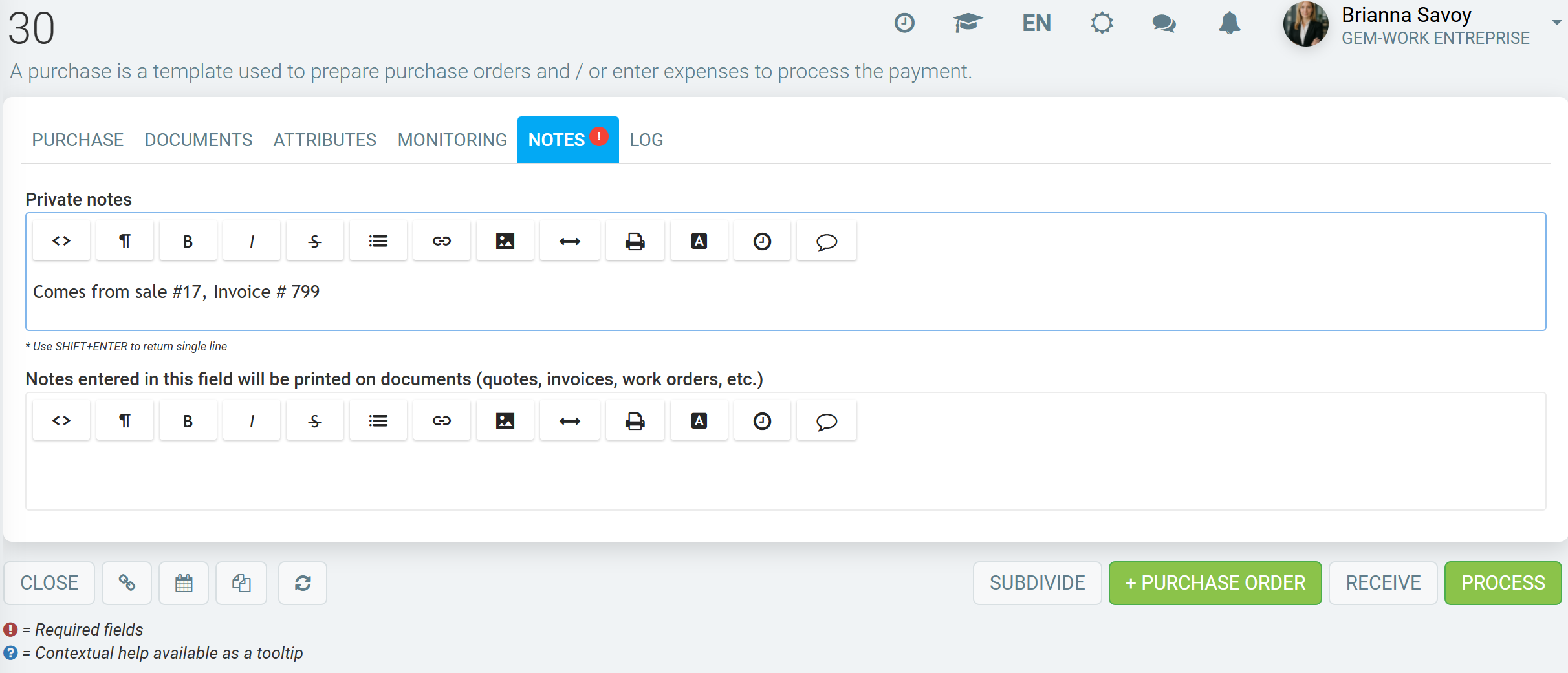Open paragraph format menu in Private notes

(x=124, y=241)
